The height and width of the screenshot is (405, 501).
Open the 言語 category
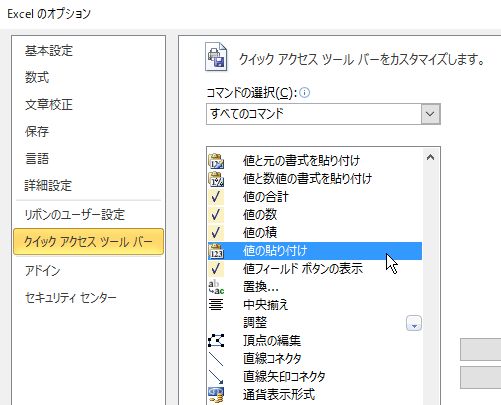pyautogui.click(x=37, y=158)
